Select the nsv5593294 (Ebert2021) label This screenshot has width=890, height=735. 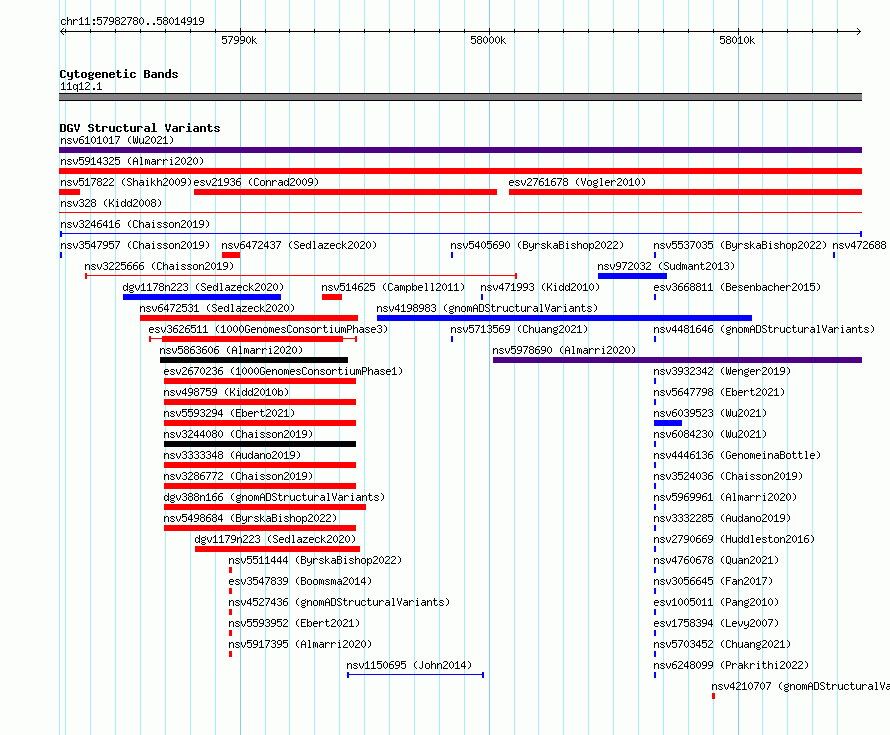pos(229,413)
